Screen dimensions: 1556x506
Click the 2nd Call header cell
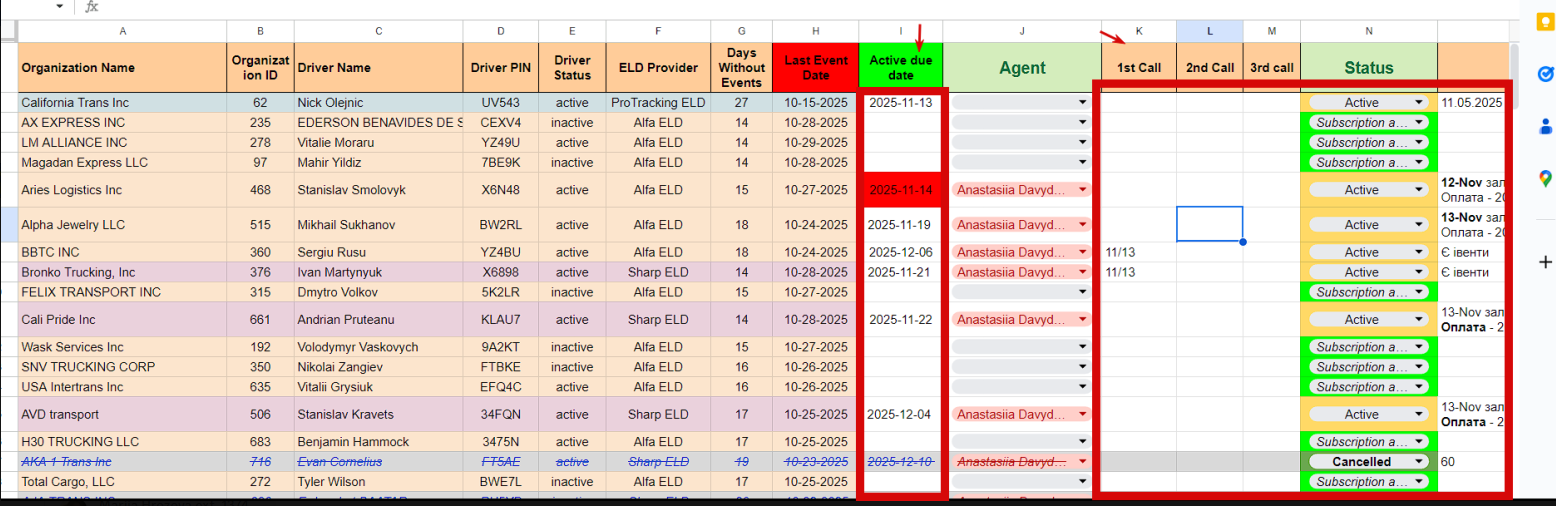1210,68
